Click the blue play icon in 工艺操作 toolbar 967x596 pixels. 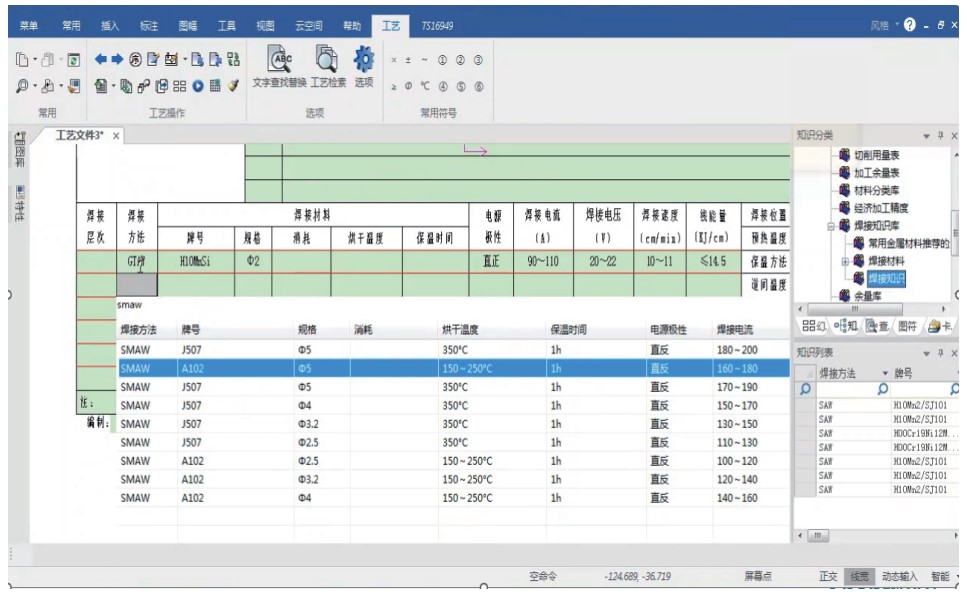[200, 86]
